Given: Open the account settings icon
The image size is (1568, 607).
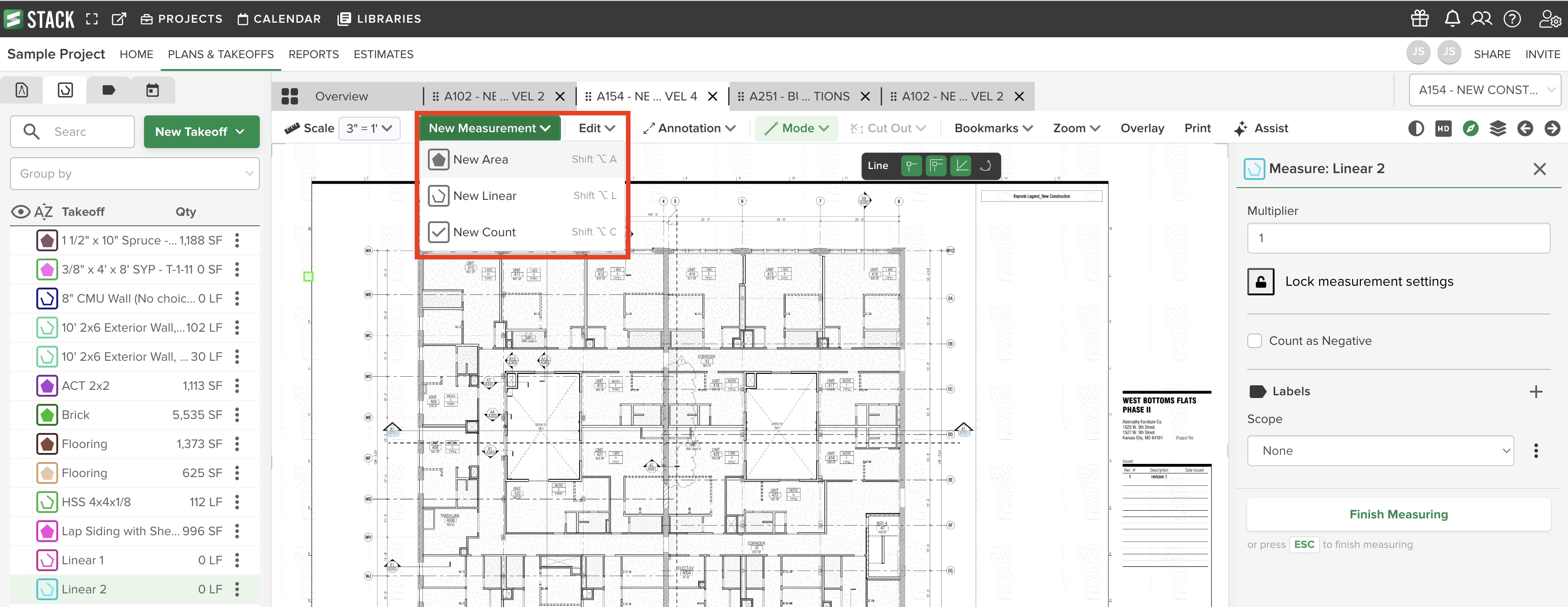Looking at the screenshot, I should click(1549, 19).
